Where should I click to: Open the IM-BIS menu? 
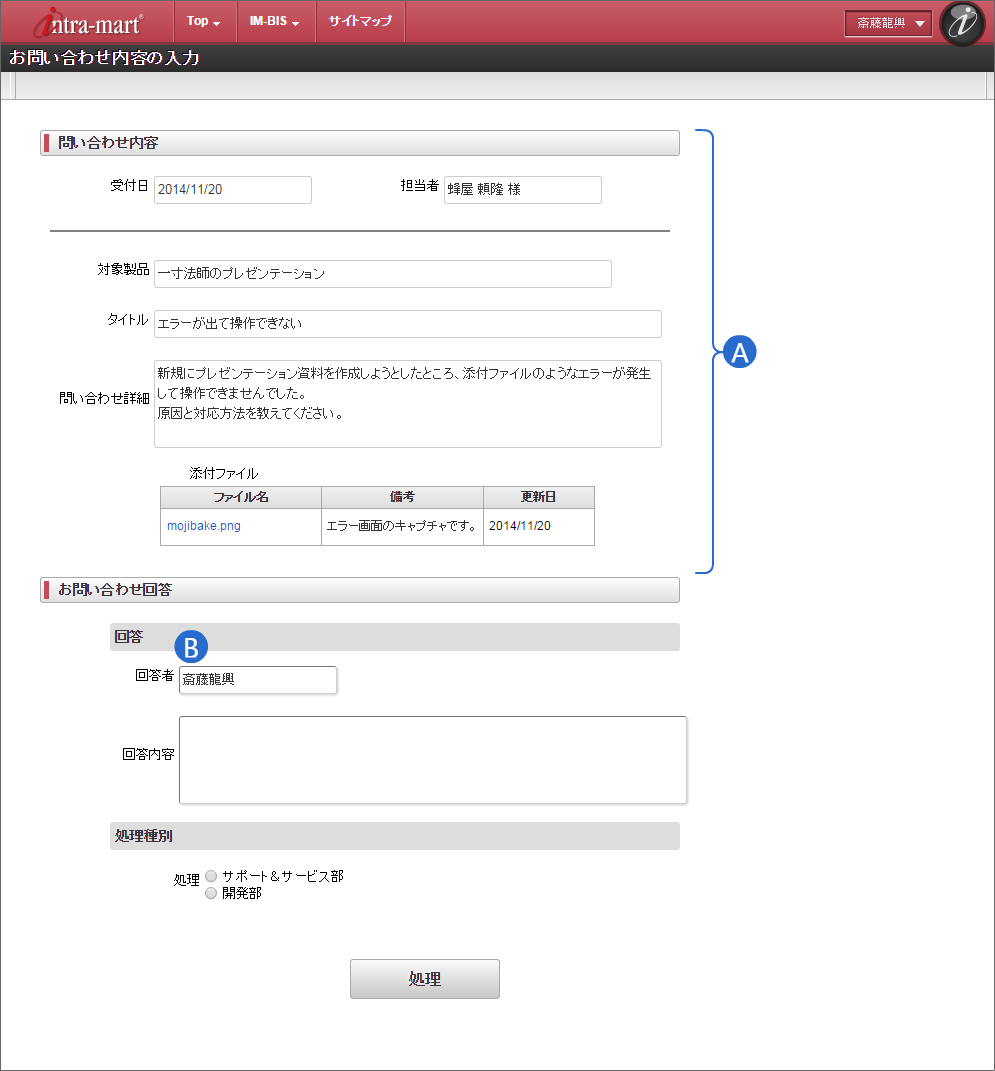pos(275,21)
